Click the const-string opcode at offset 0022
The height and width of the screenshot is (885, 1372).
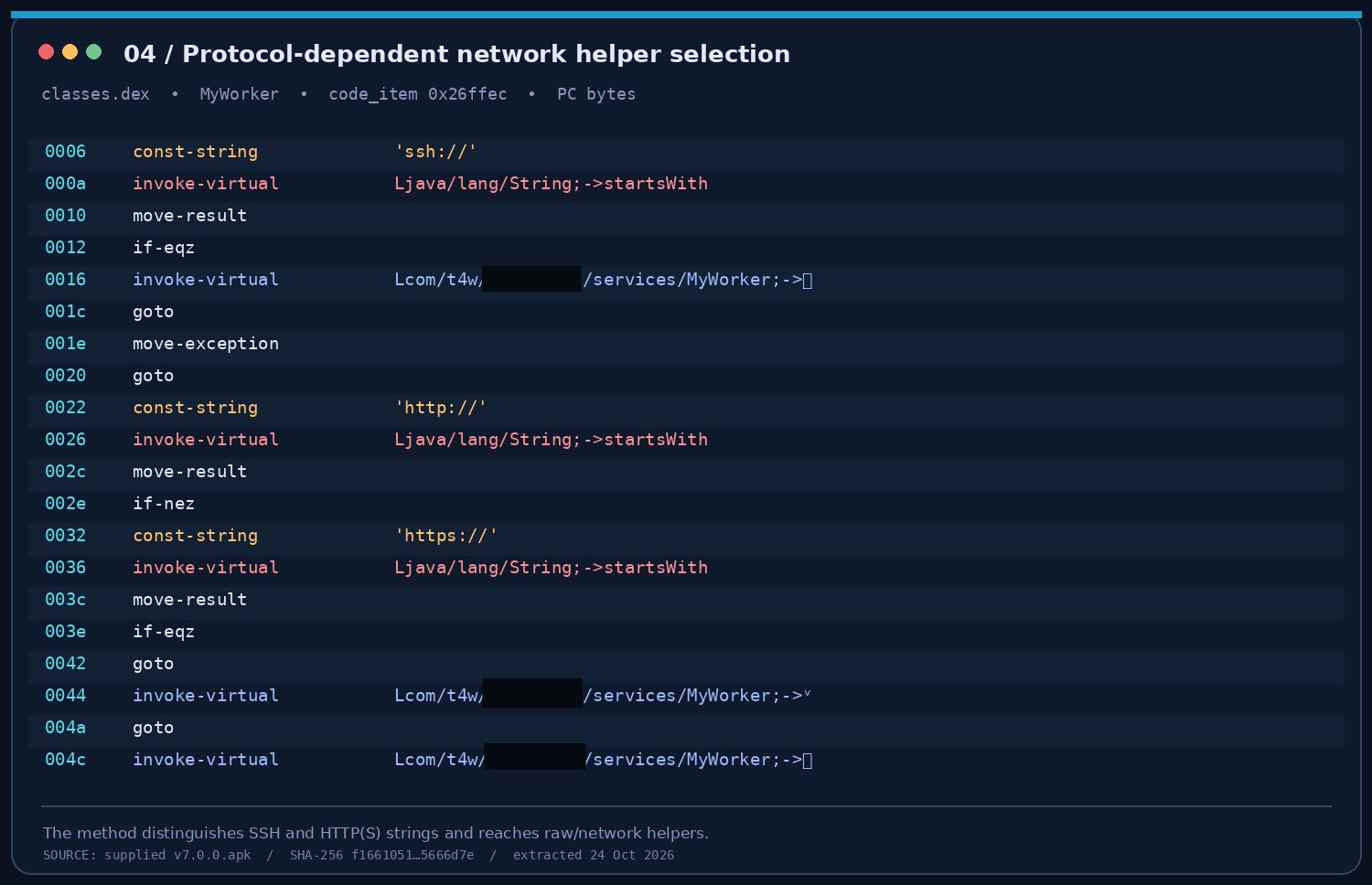click(196, 408)
